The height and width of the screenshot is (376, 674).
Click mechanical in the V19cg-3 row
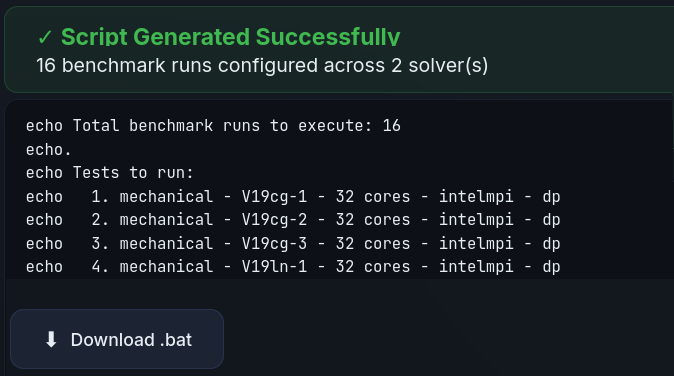coord(166,243)
